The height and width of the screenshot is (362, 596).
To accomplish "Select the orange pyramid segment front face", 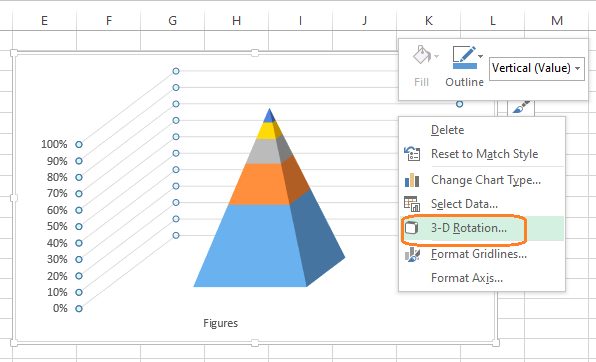I will 259,184.
